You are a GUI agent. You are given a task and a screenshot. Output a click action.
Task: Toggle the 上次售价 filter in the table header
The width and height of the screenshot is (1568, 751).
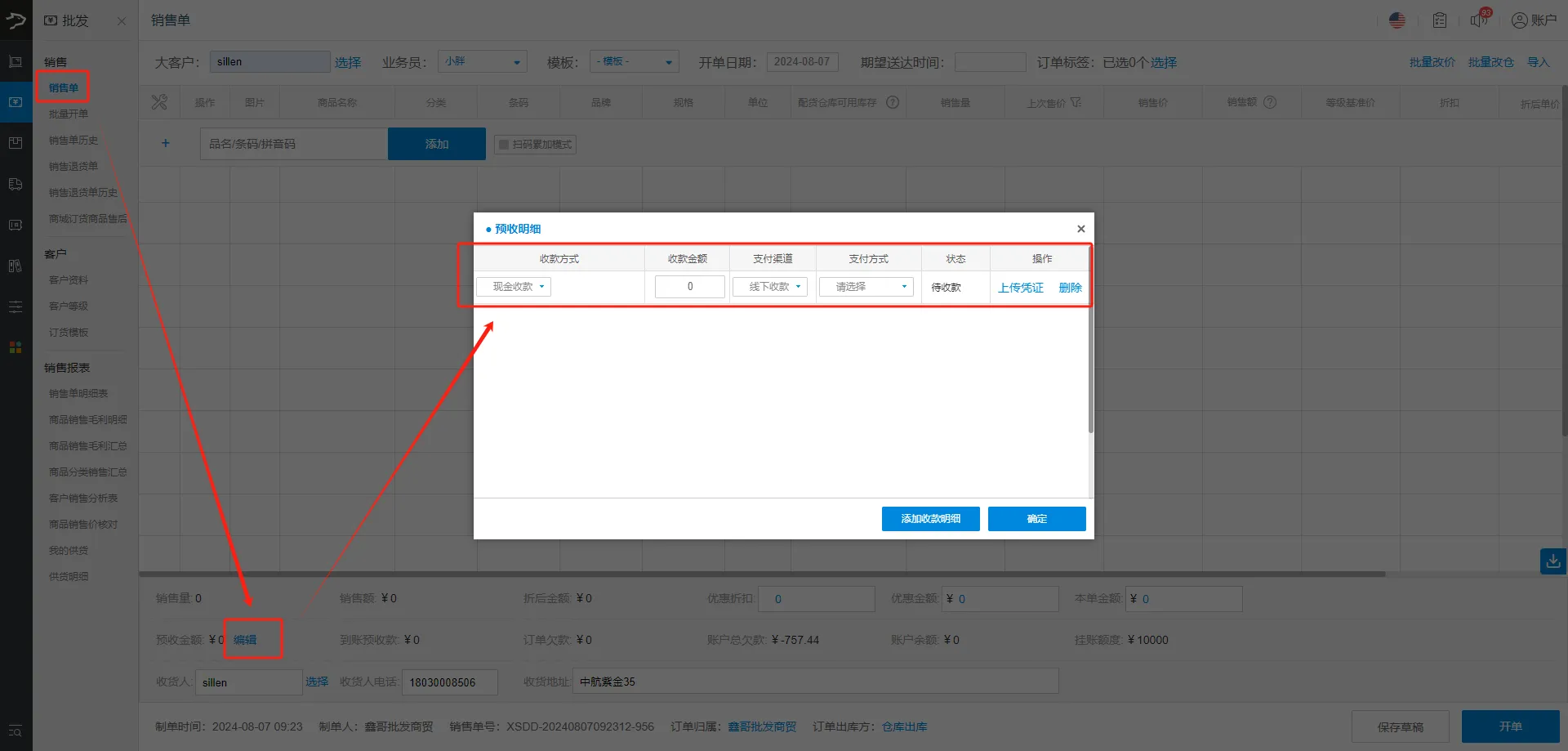1076,101
